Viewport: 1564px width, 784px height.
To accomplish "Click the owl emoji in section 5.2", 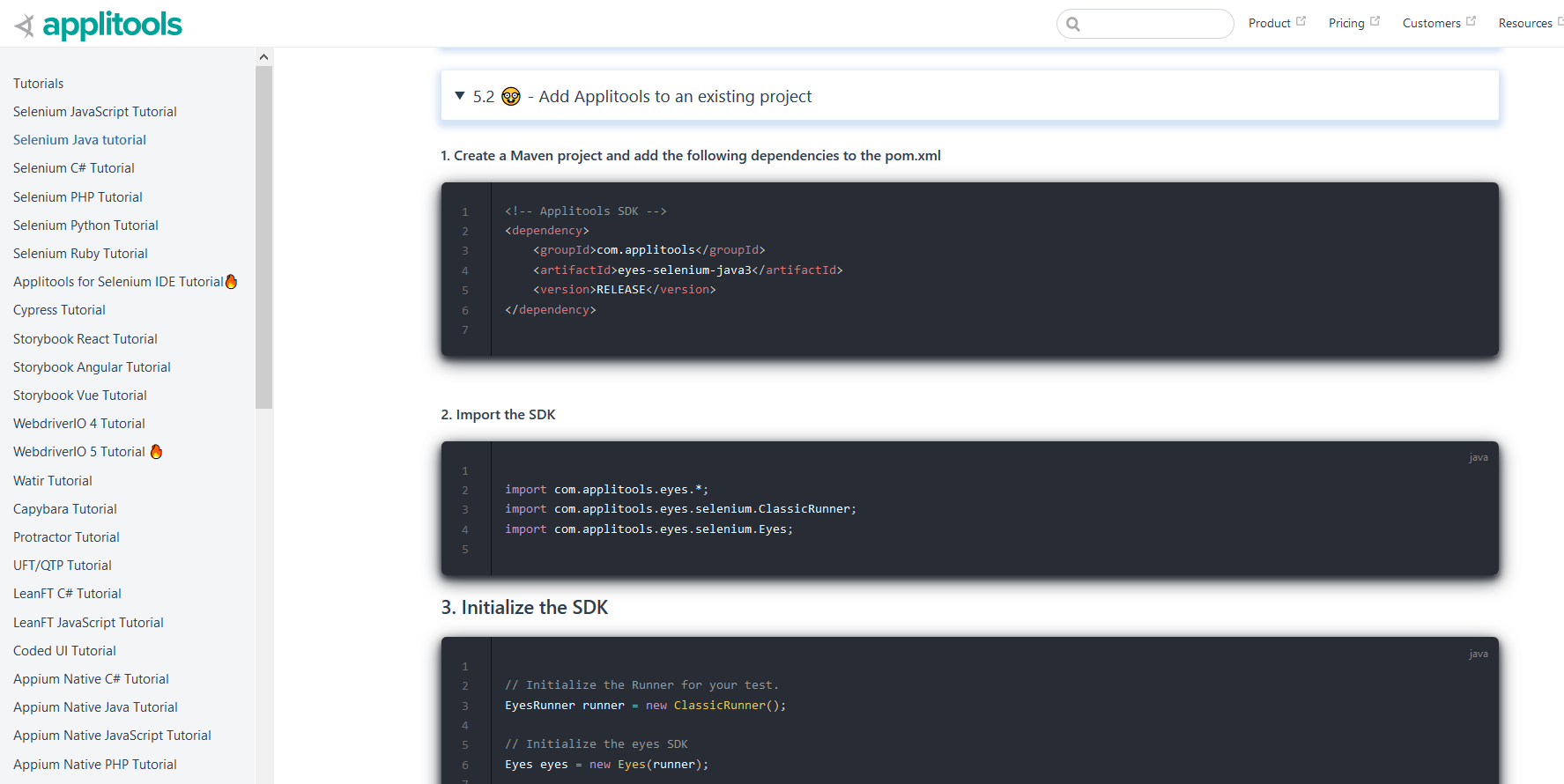I will (x=511, y=96).
